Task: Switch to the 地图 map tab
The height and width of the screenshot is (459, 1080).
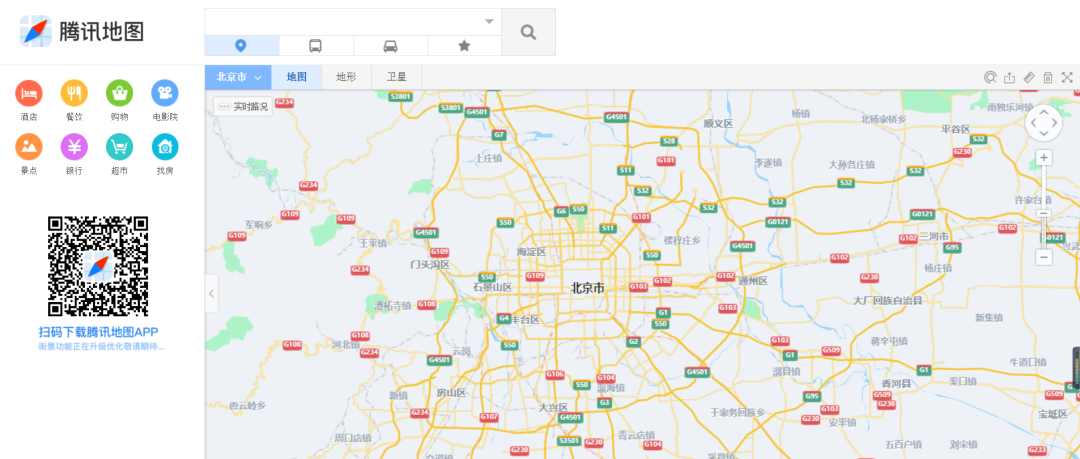Action: tap(297, 77)
